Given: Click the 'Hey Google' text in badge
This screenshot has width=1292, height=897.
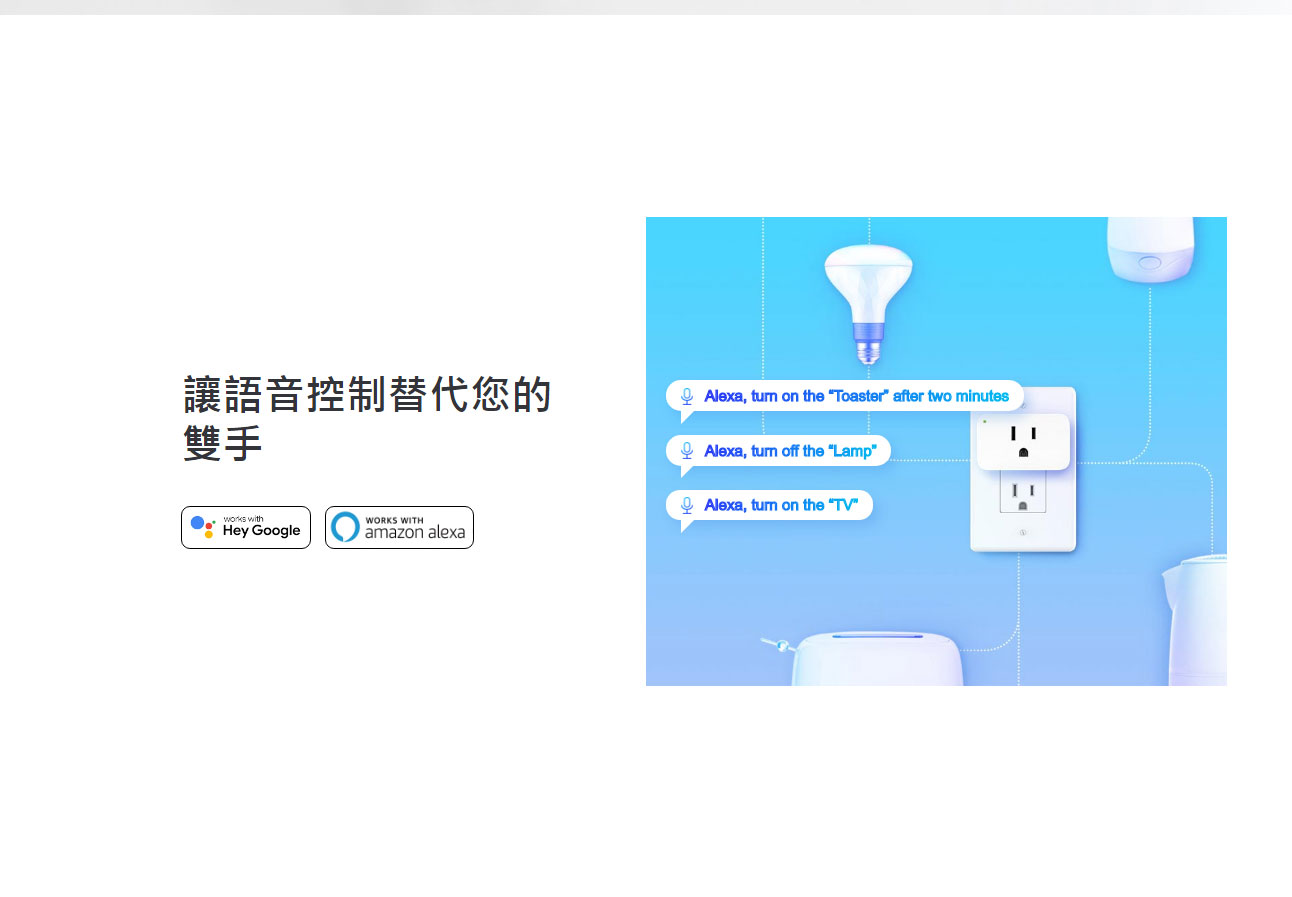Looking at the screenshot, I should point(262,531).
